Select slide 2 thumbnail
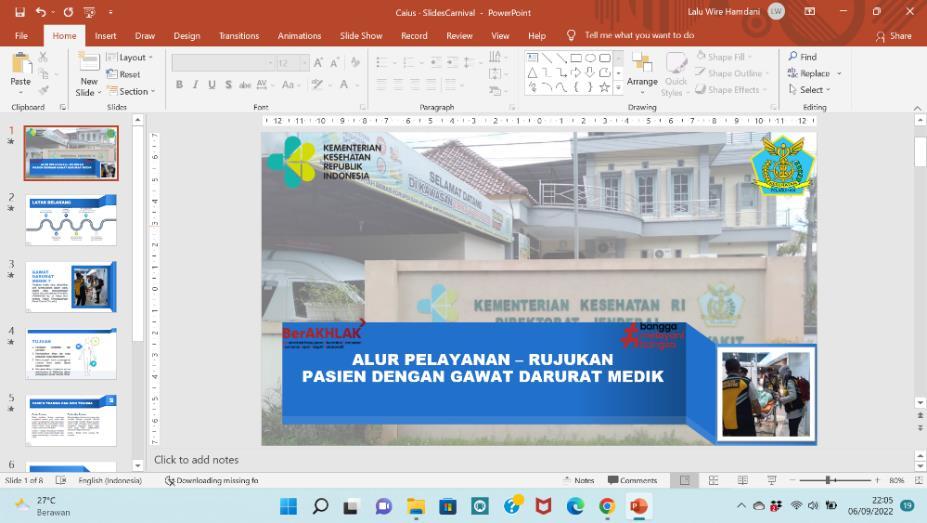This screenshot has height=523, width=927. (x=71, y=220)
